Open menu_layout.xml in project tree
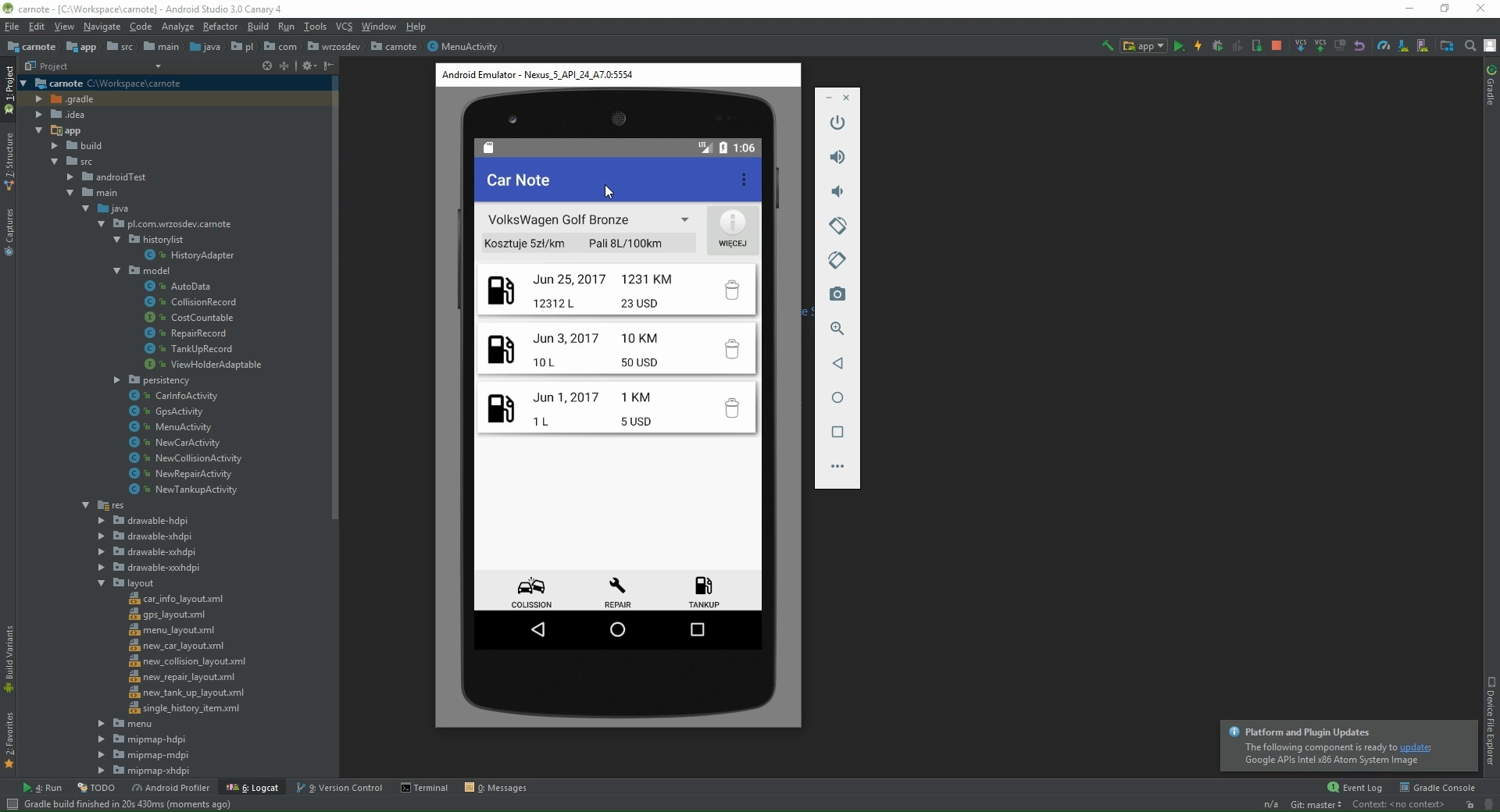 click(178, 630)
